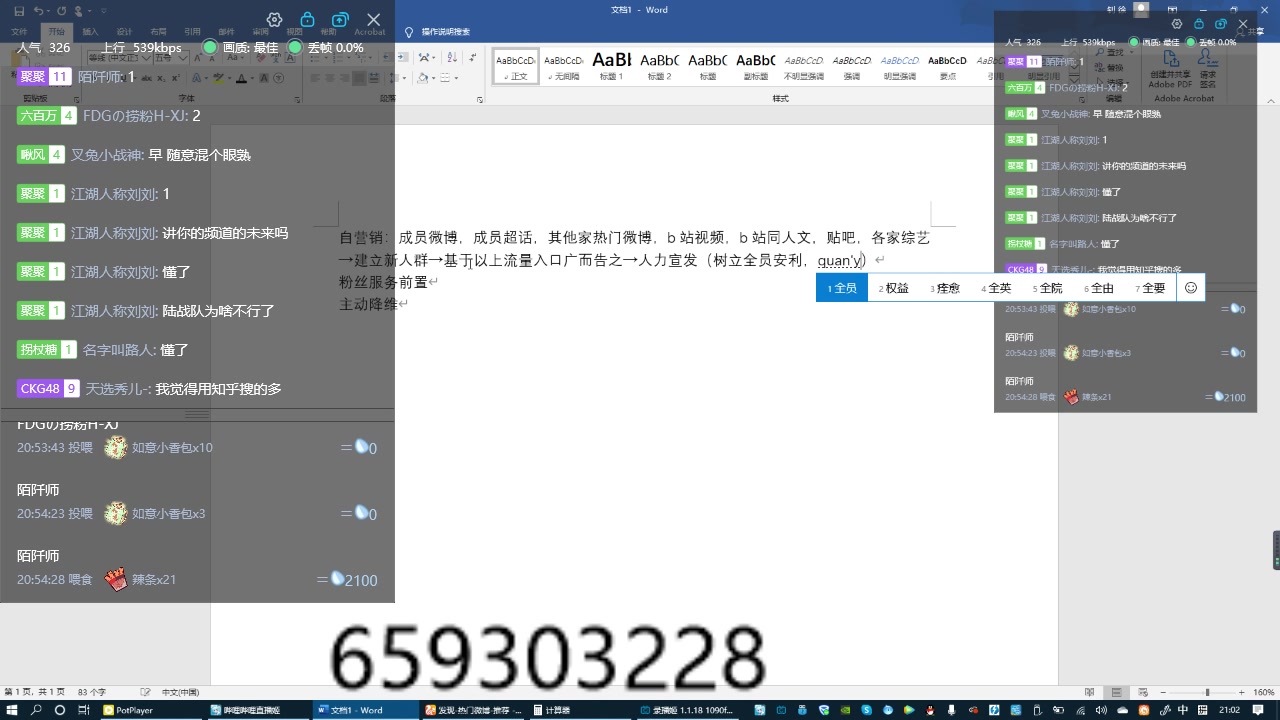Open paragraph settings dialog launcher

(481, 100)
